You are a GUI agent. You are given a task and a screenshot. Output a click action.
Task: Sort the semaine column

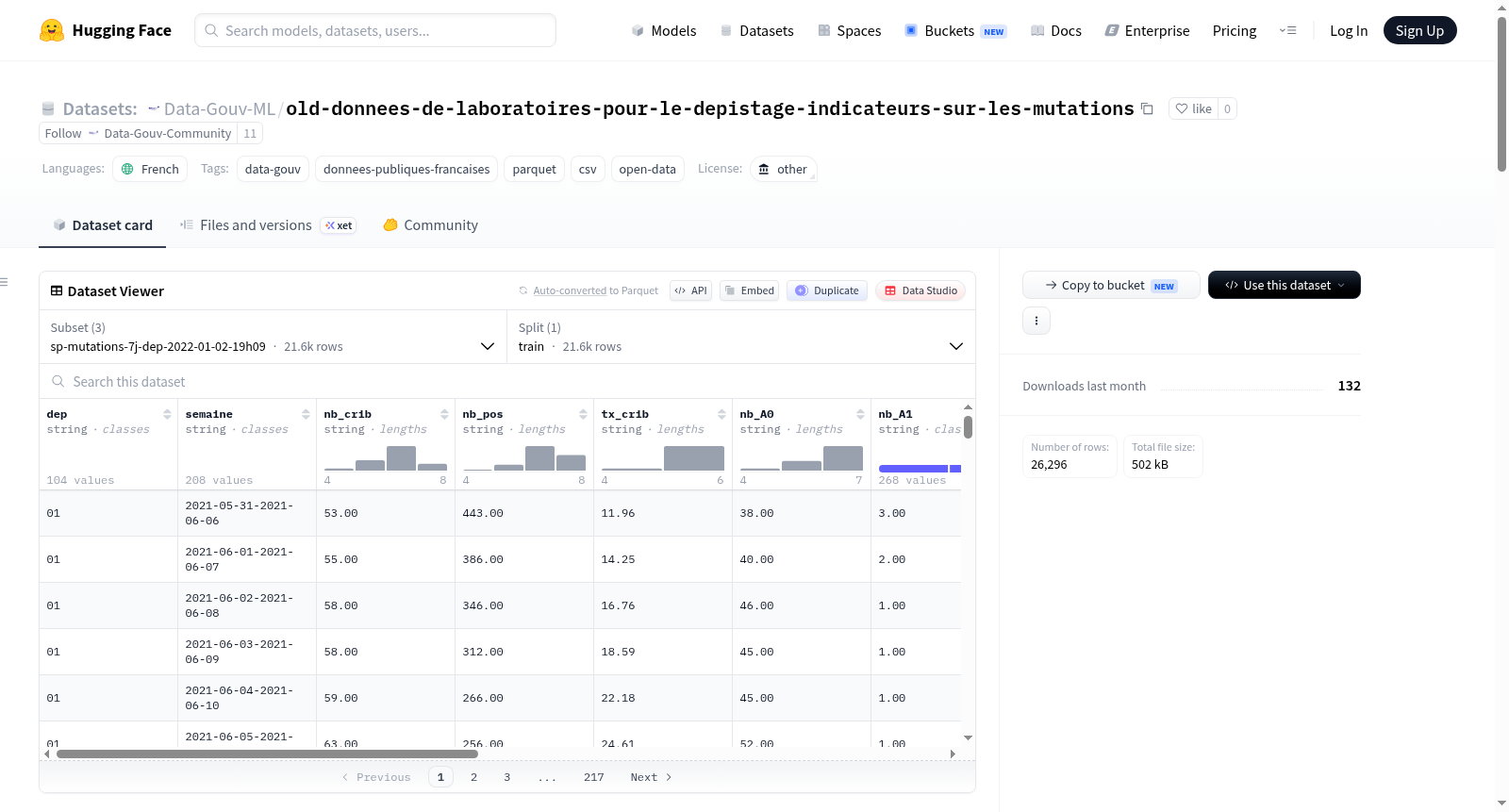tap(306, 414)
